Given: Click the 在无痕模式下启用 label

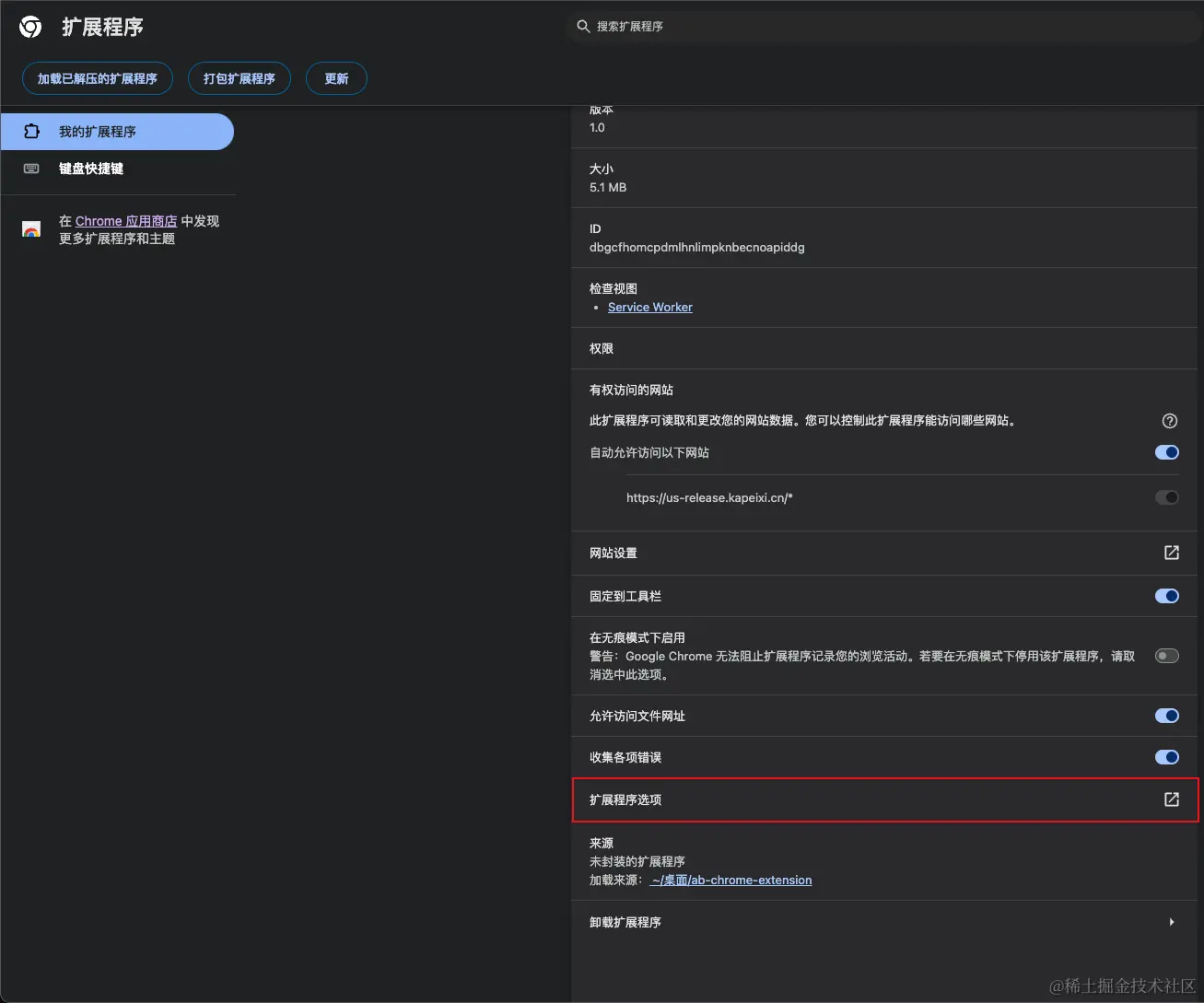Looking at the screenshot, I should click(637, 637).
